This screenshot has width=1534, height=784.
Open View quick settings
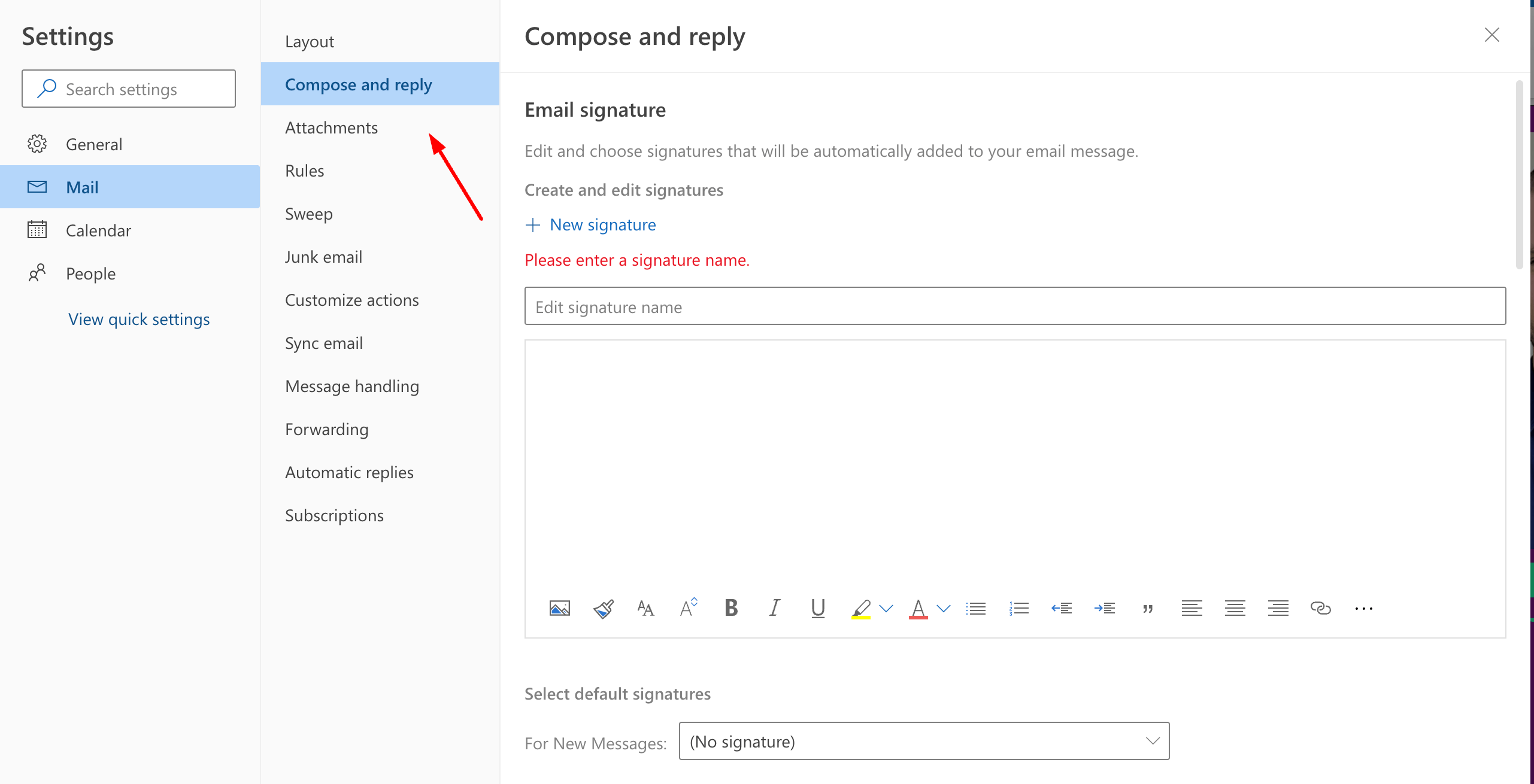(x=139, y=319)
